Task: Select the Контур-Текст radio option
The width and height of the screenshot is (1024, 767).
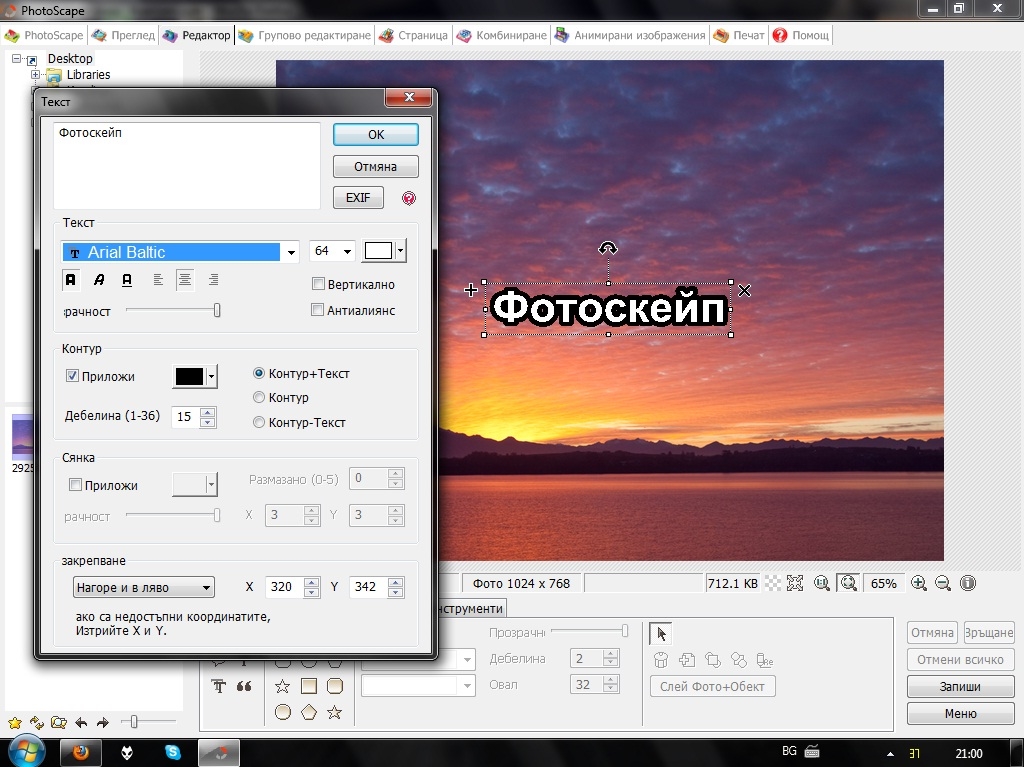Action: (259, 422)
